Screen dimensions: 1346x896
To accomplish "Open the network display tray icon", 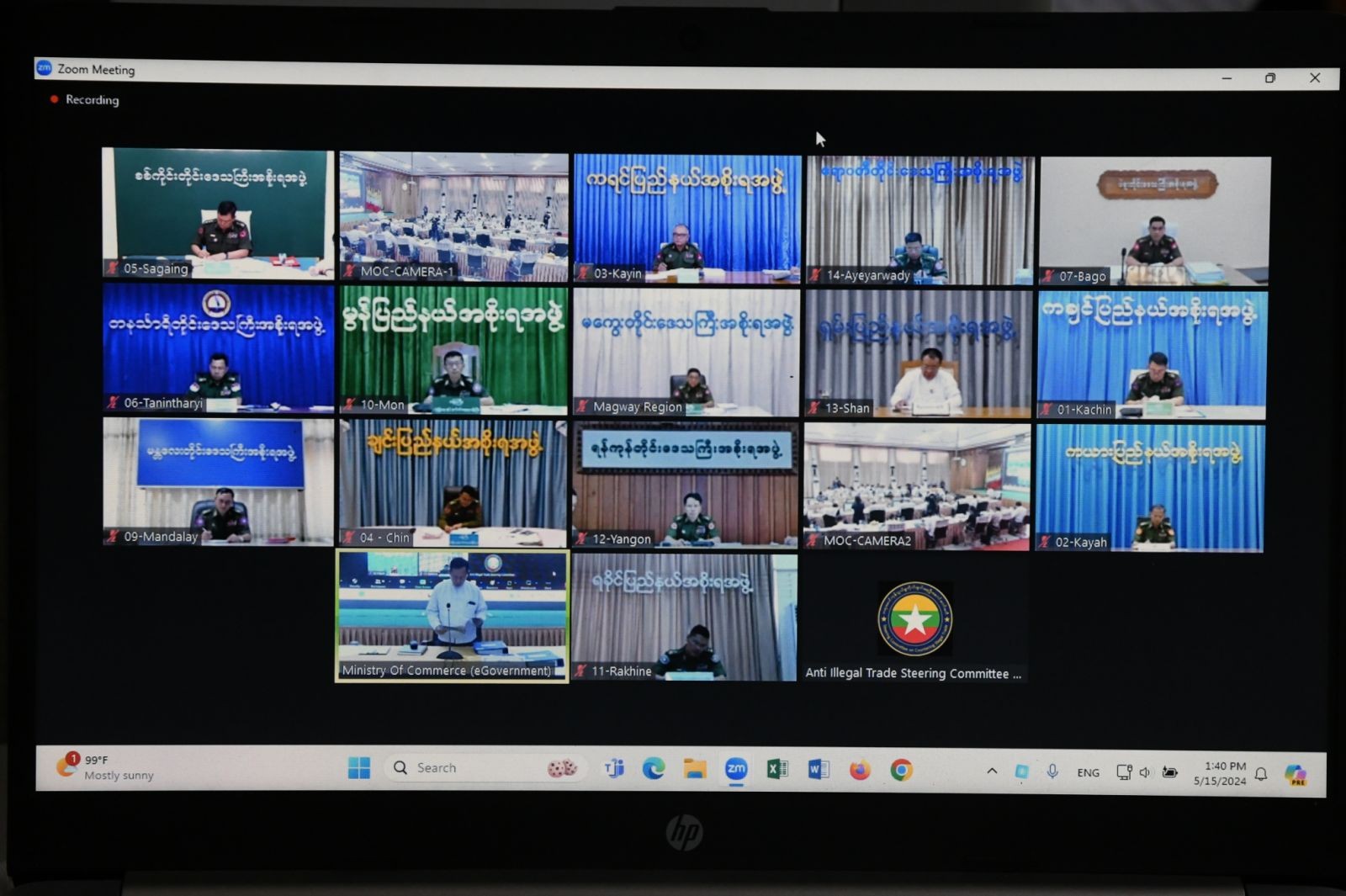I will 1123,772.
